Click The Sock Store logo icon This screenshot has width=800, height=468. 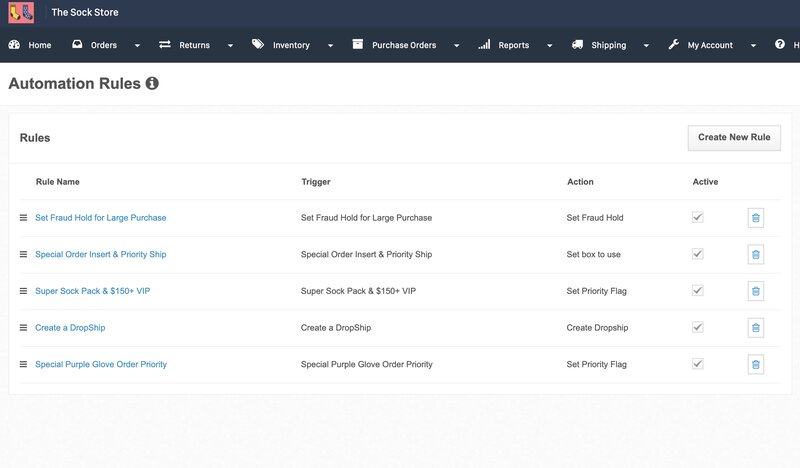21,13
